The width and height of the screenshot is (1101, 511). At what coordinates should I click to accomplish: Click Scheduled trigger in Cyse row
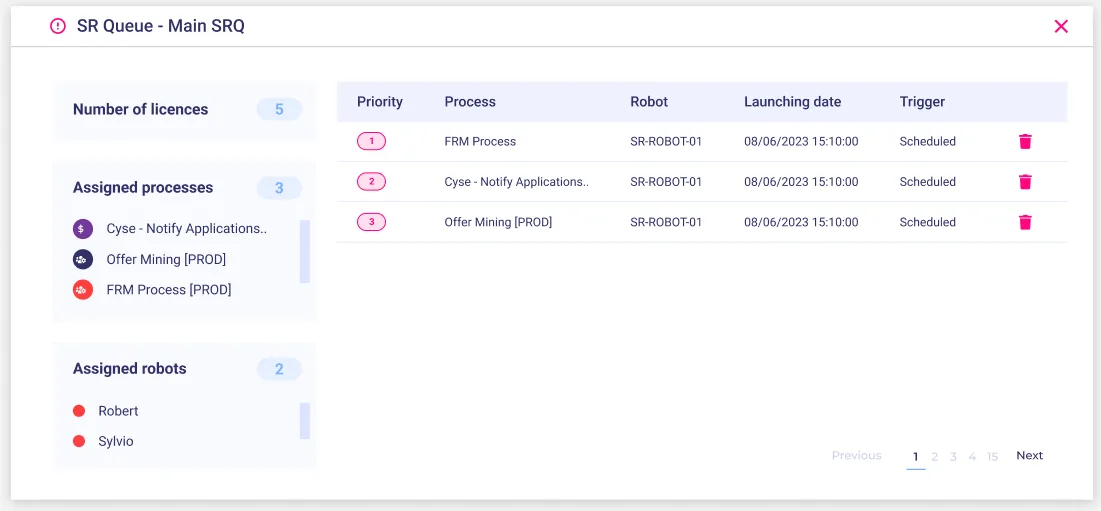click(x=928, y=182)
